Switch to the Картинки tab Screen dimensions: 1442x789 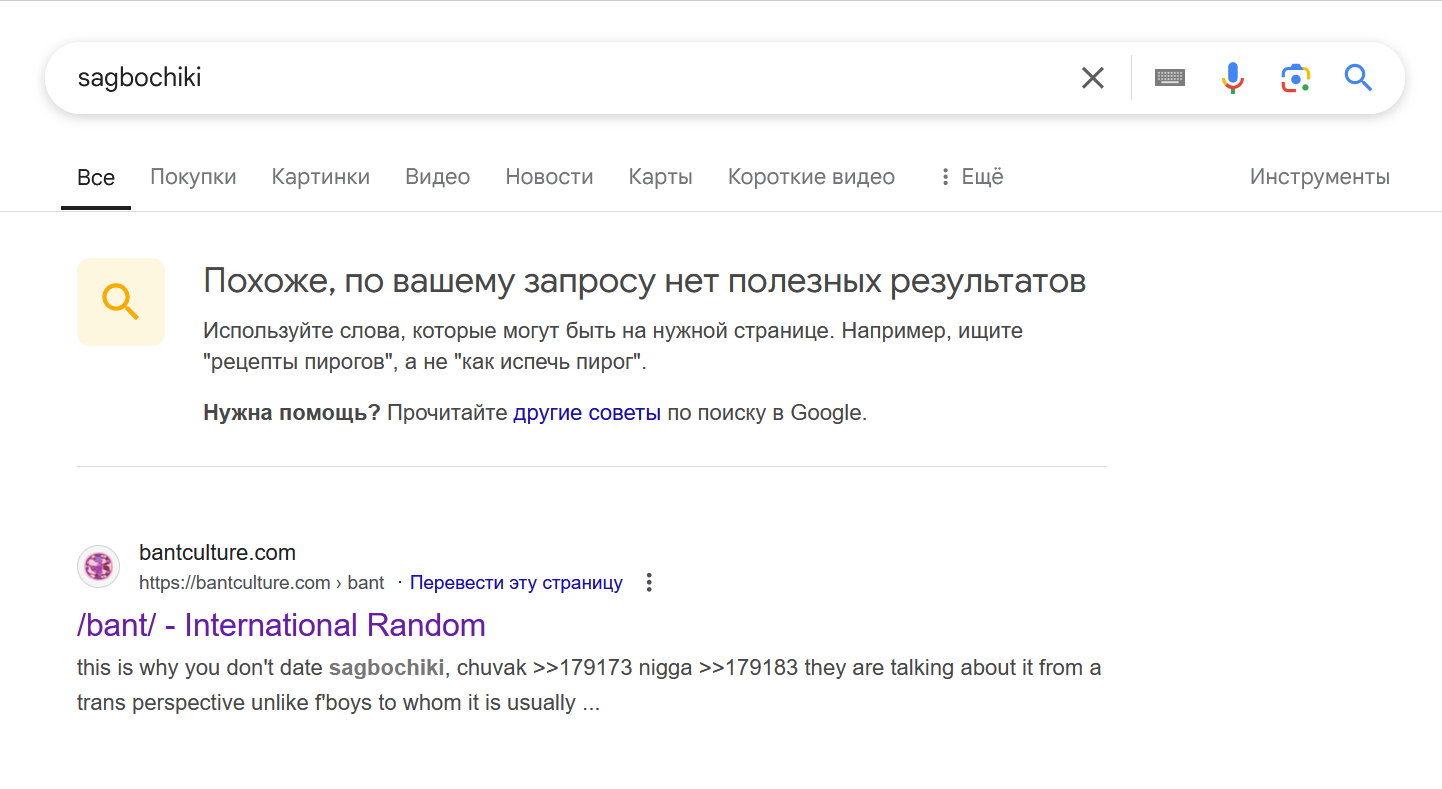coord(321,177)
